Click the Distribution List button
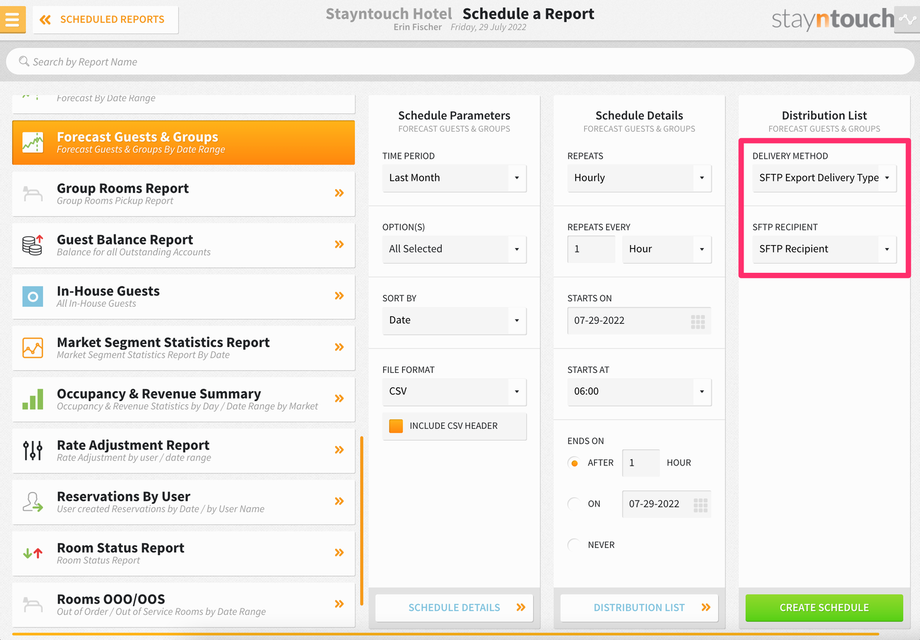The width and height of the screenshot is (920, 640). pyautogui.click(x=639, y=608)
